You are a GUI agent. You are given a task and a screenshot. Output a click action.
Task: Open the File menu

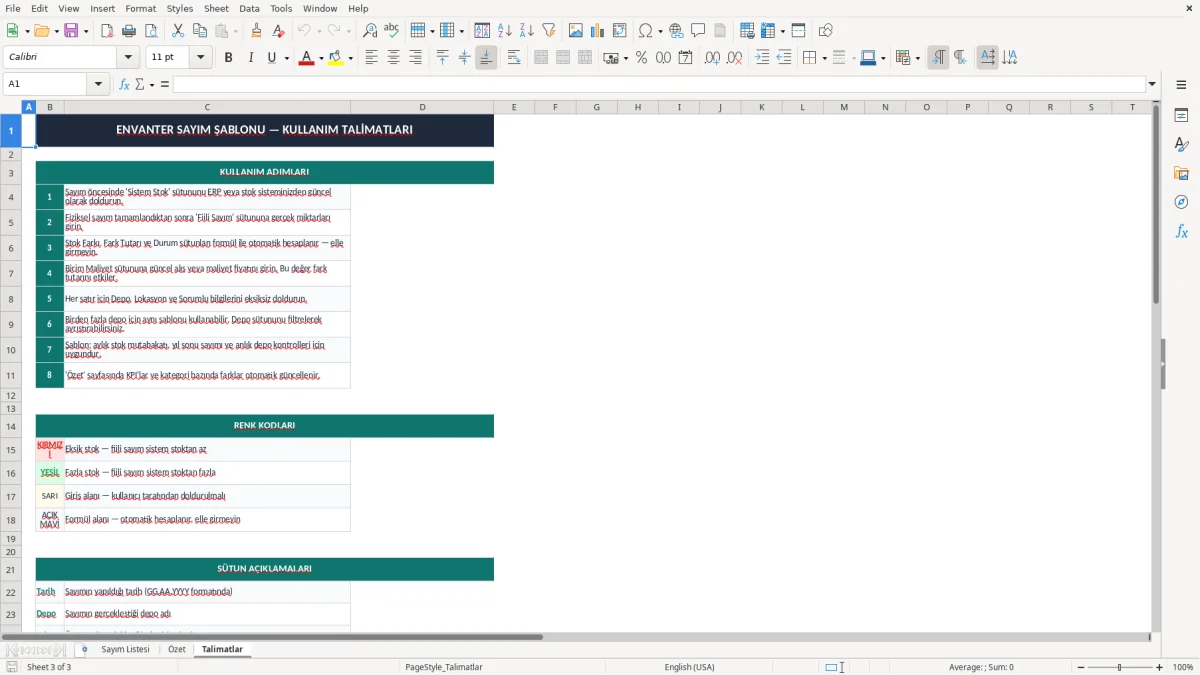pyautogui.click(x=13, y=8)
